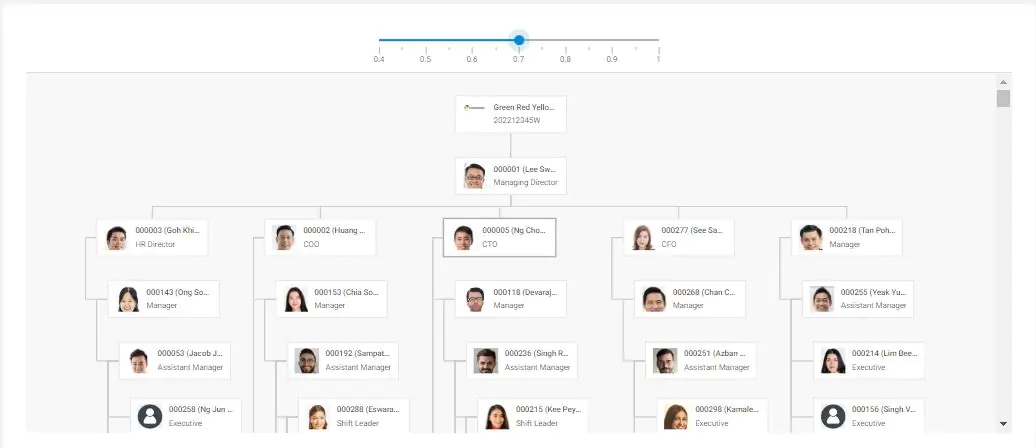Click 000053 Jacob J's photo
The height and width of the screenshot is (448, 1036).
pos(139,361)
